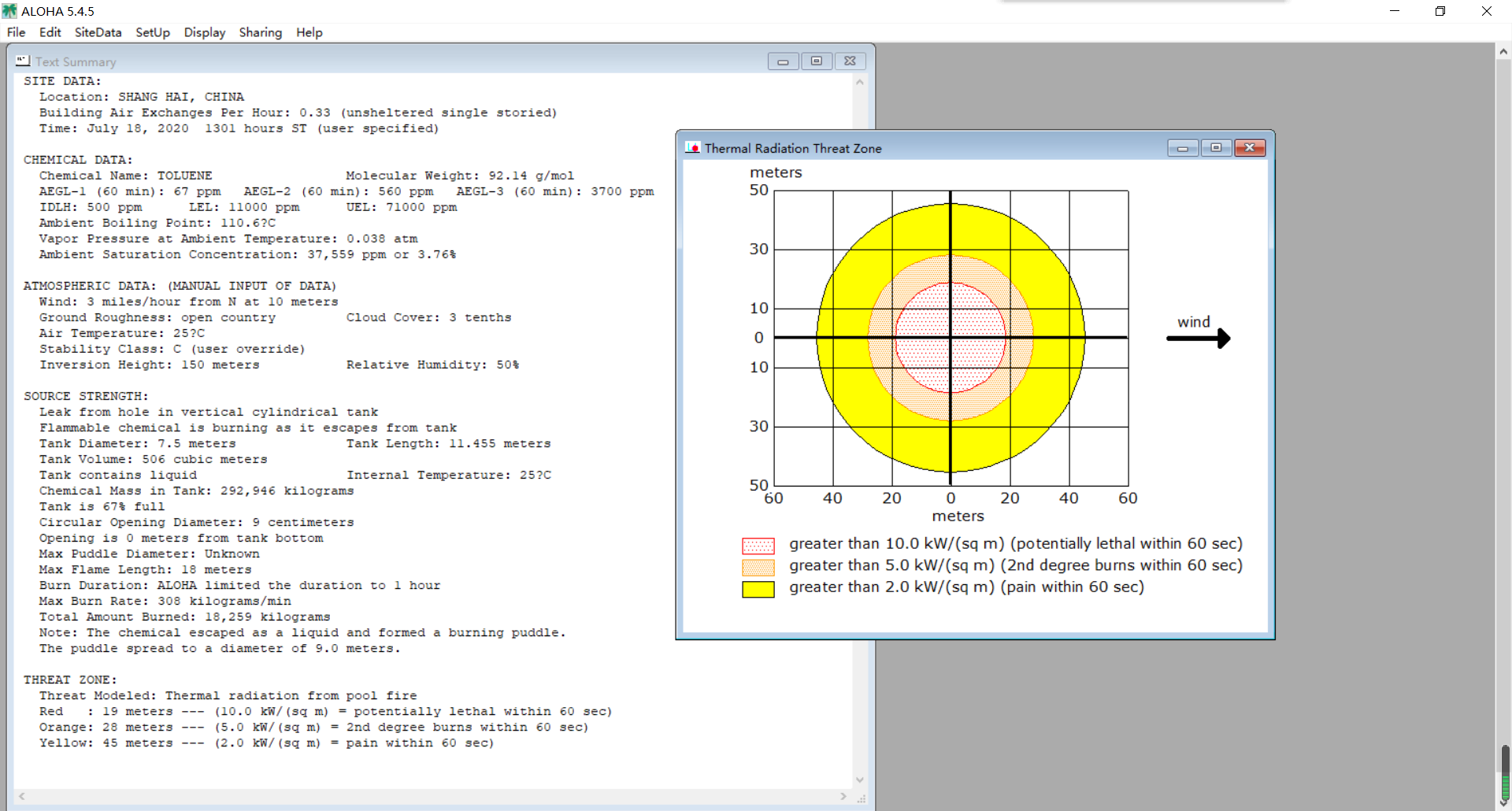Click the red 10.0 kW legend swatch
This screenshot has height=811, width=1512.
[758, 546]
